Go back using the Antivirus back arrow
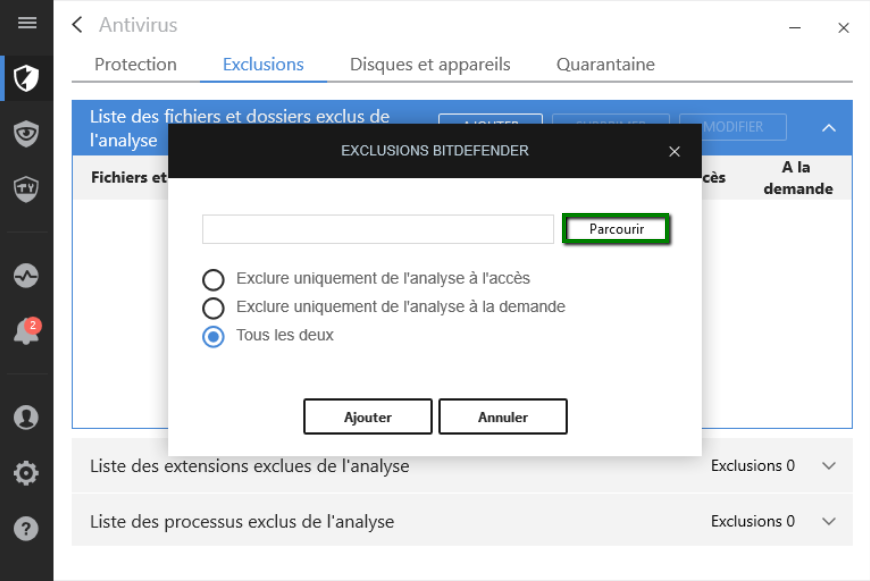 78,25
